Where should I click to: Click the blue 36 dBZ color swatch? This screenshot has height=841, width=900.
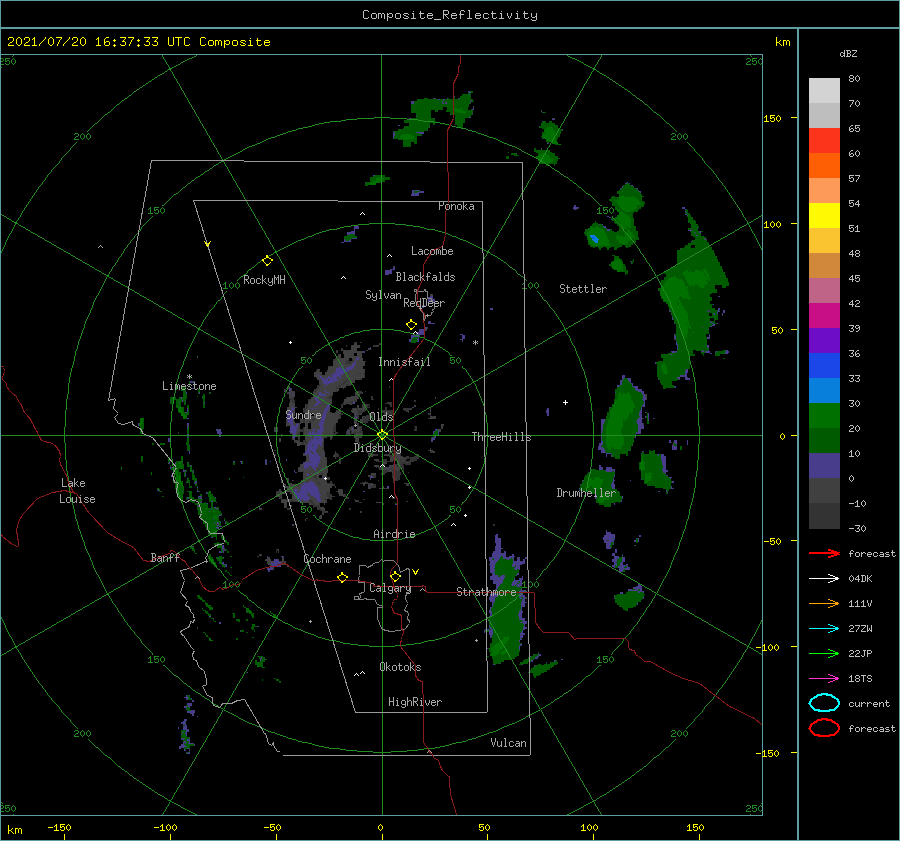pyautogui.click(x=824, y=365)
